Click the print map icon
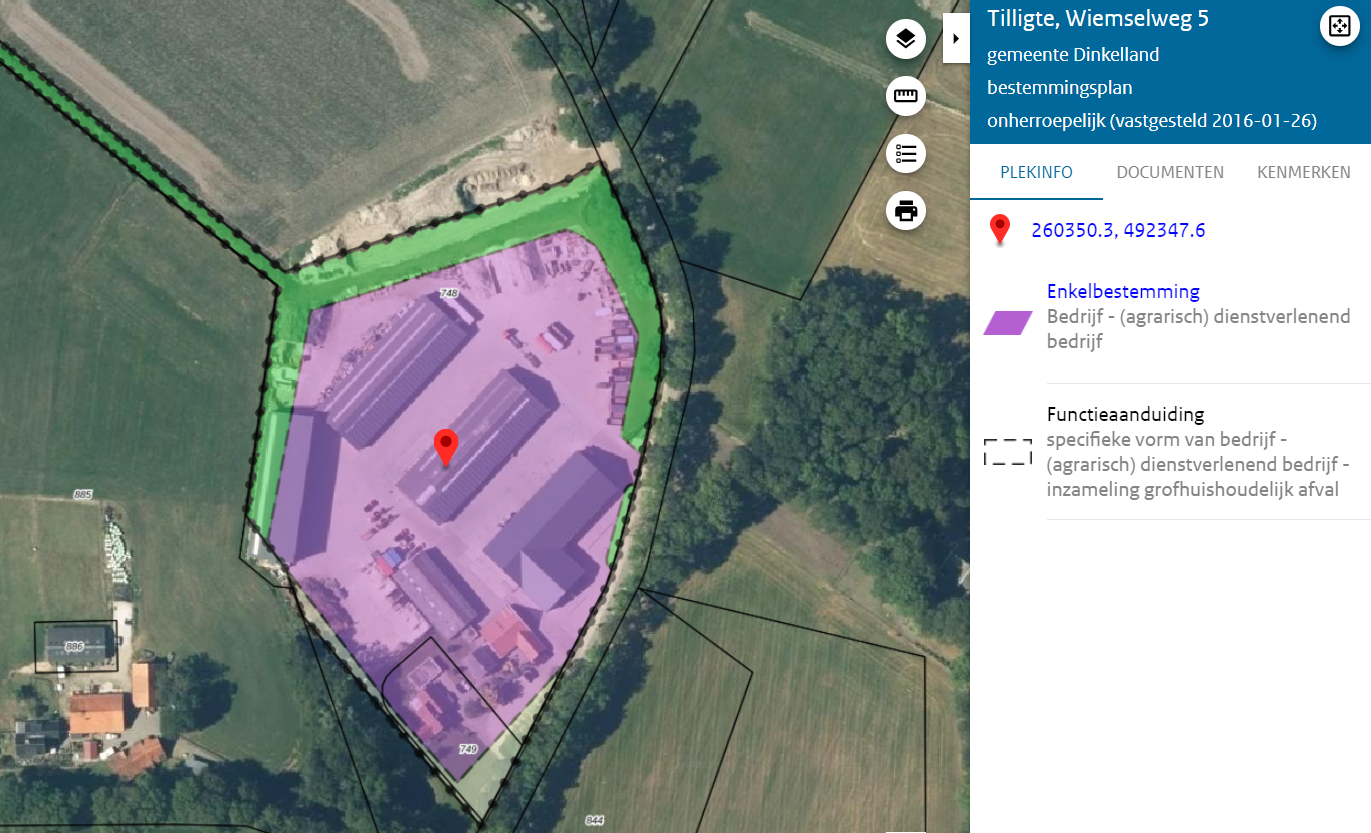This screenshot has height=833, width=1371. pyautogui.click(x=905, y=211)
